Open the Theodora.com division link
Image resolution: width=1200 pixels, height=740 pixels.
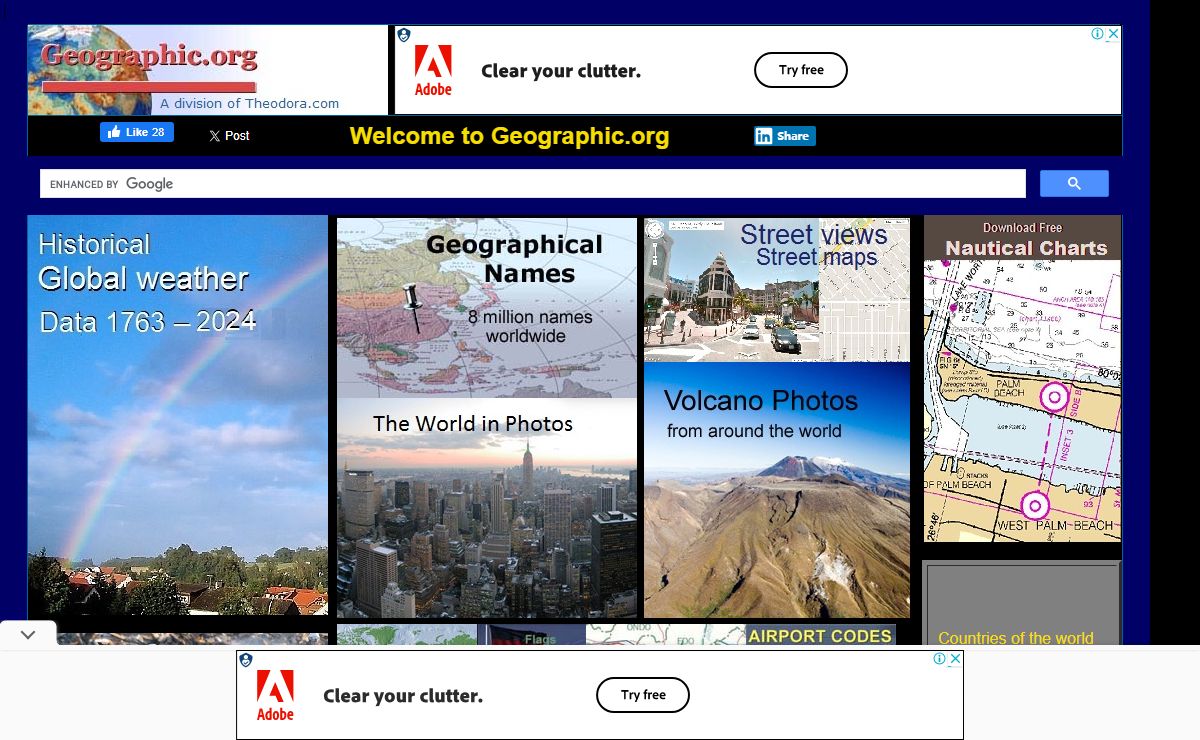[x=249, y=103]
